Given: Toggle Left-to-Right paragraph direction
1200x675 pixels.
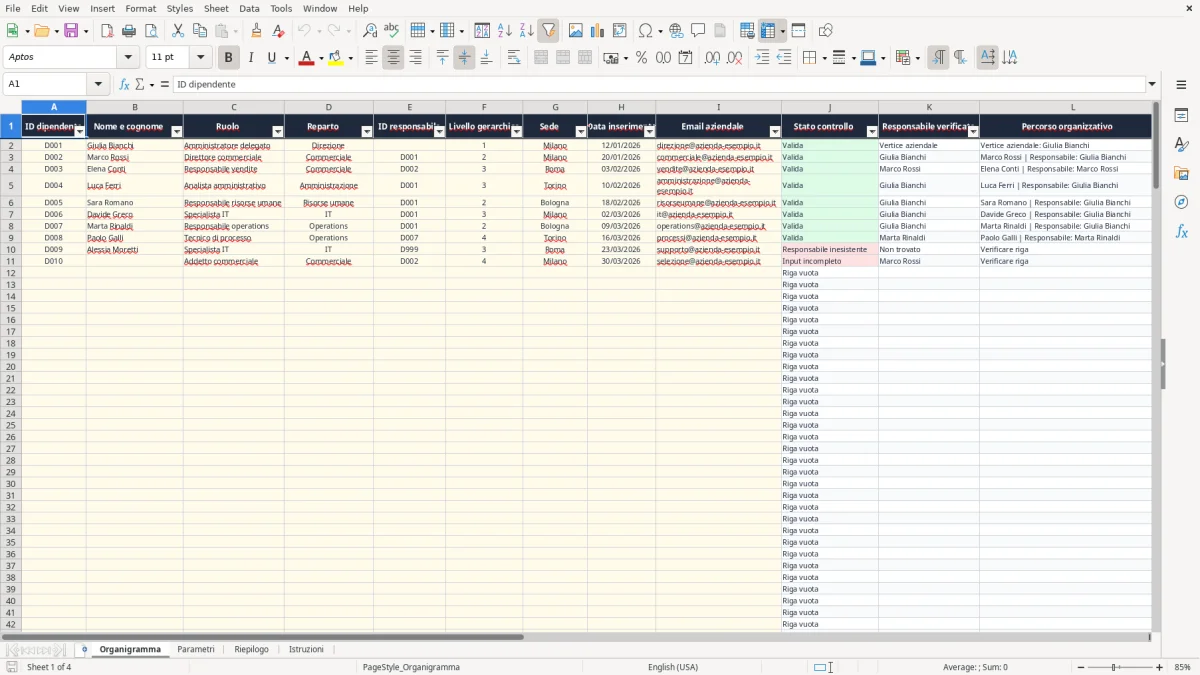Looking at the screenshot, I should [938, 58].
